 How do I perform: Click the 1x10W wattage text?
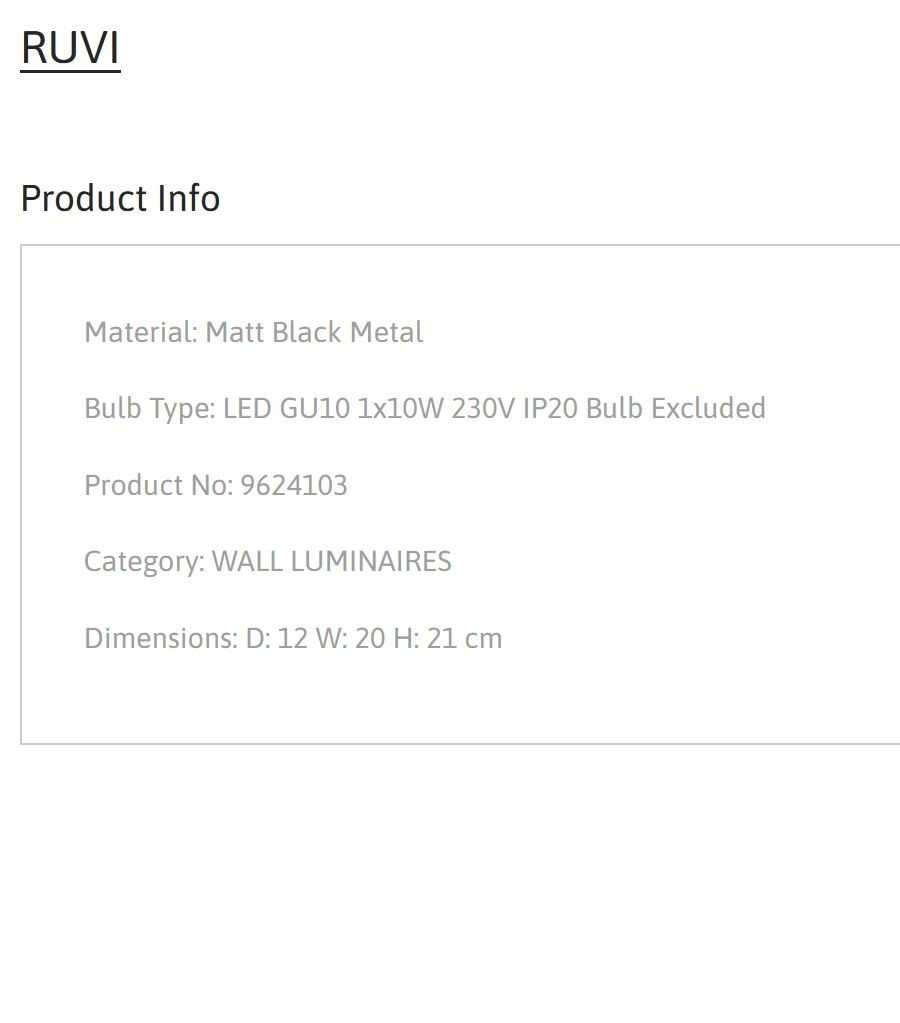click(401, 408)
